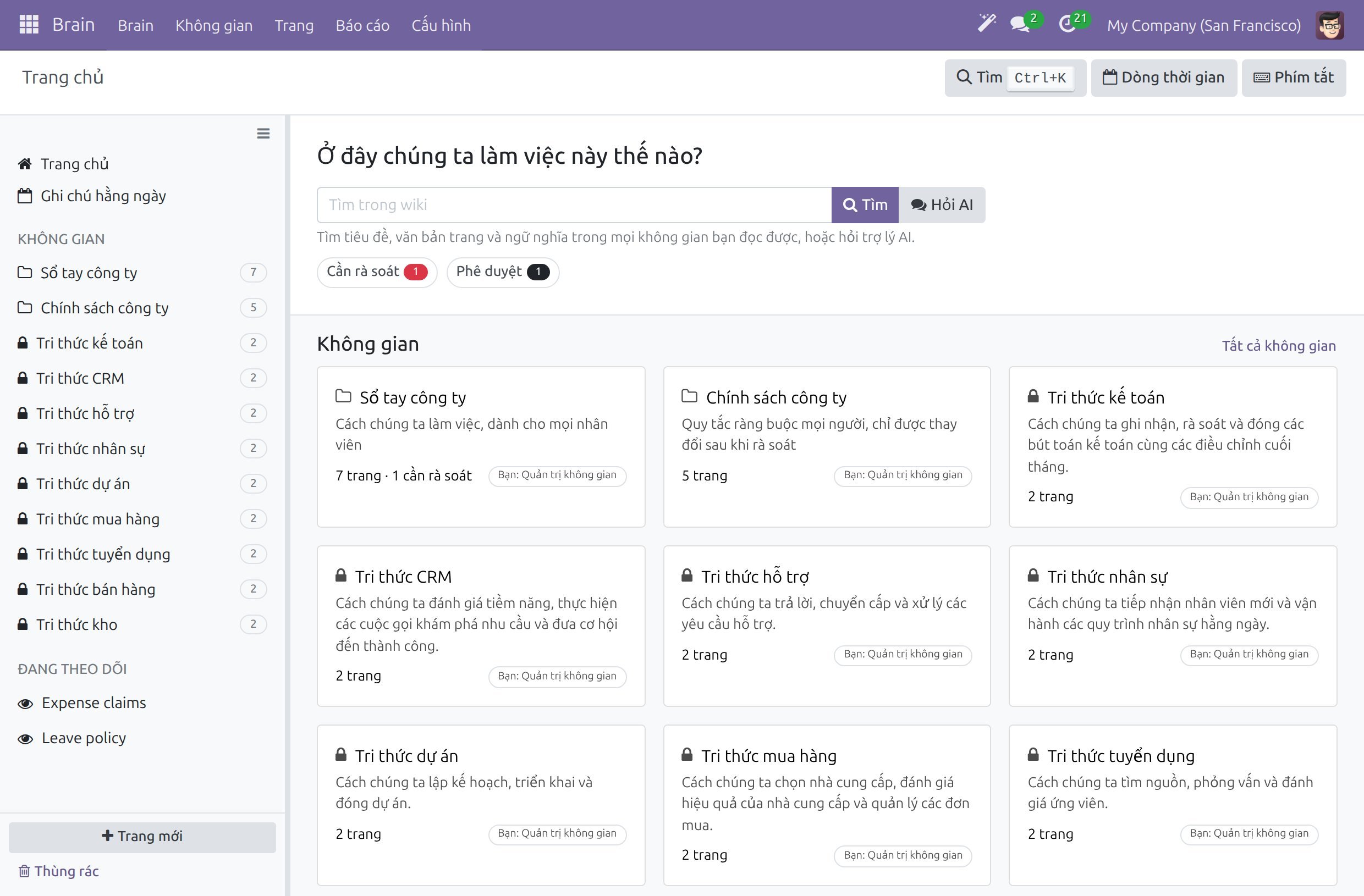
Task: Open the My Company (San Francisco) switcher
Action: [1203, 25]
